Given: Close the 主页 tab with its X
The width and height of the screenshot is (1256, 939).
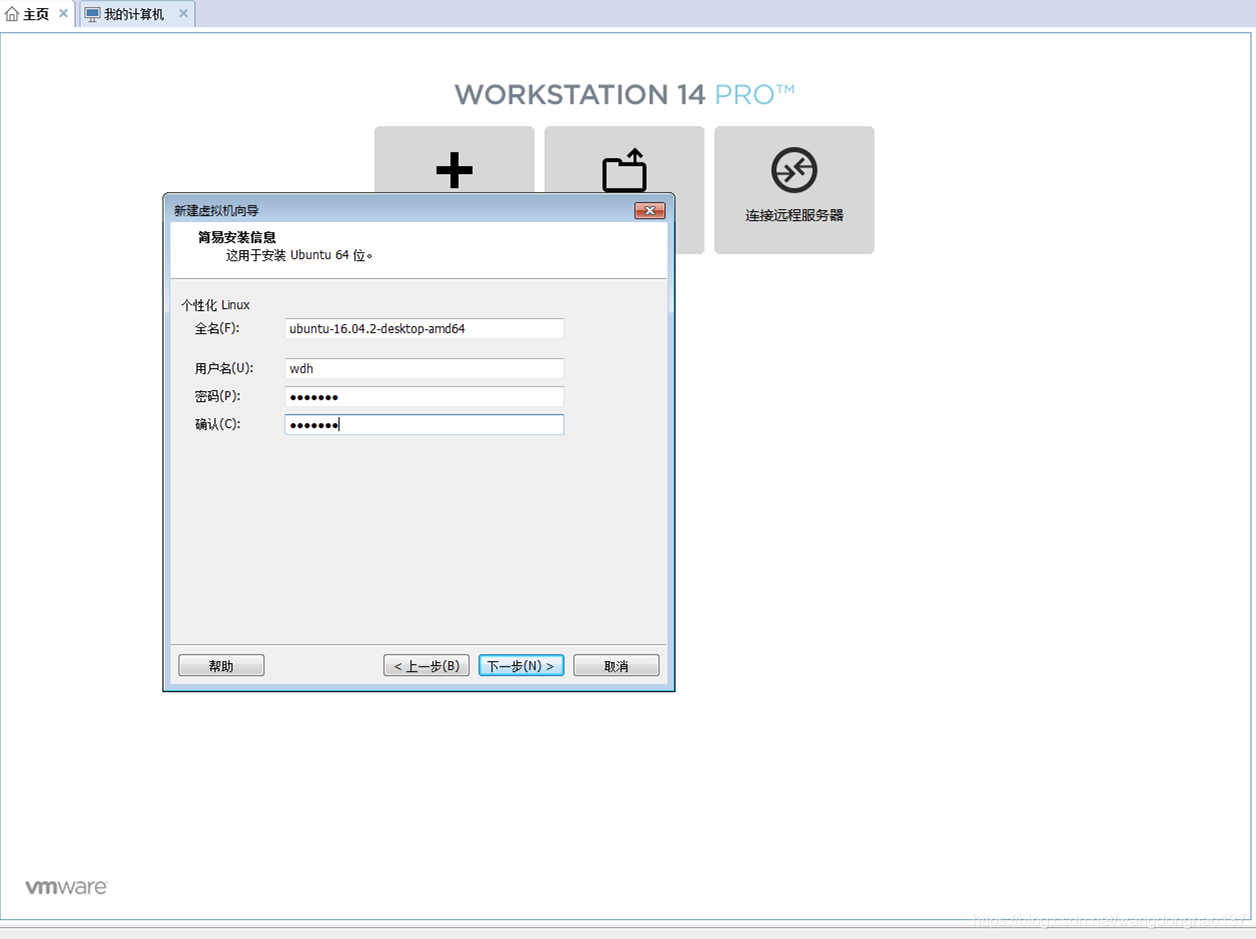Looking at the screenshot, I should [x=63, y=14].
